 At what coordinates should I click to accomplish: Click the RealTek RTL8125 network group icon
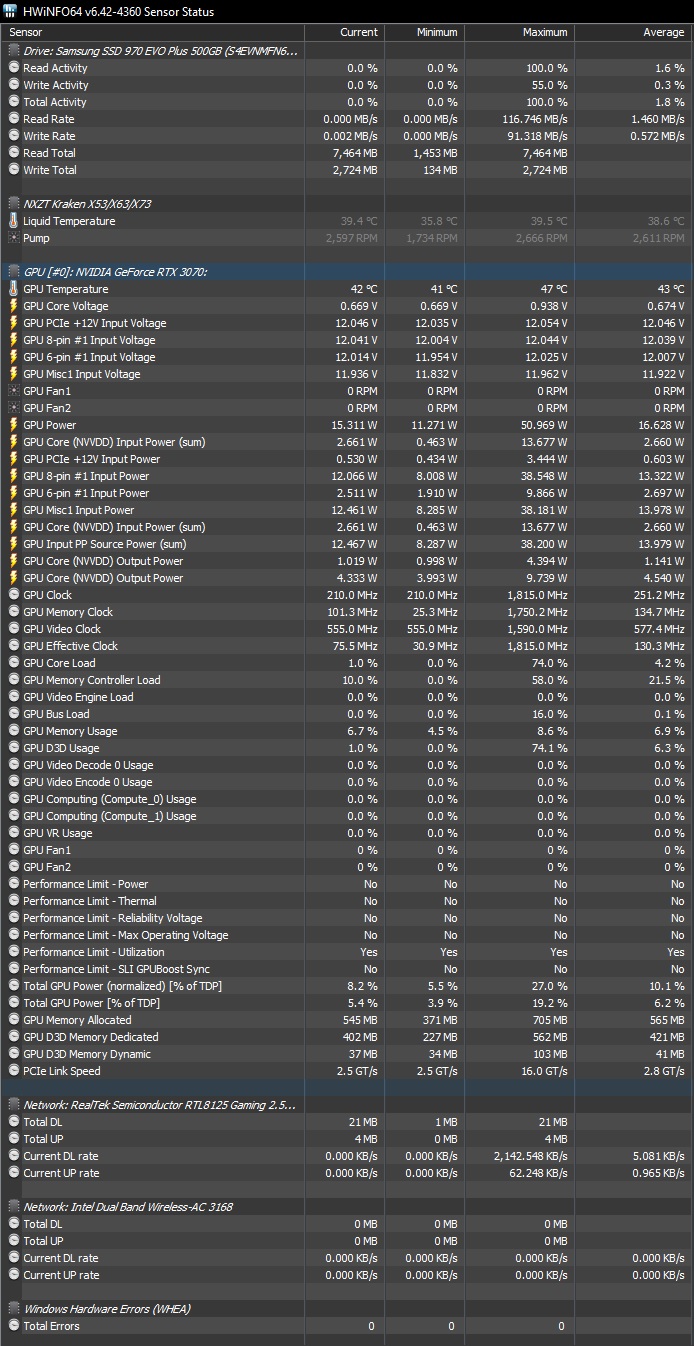click(13, 1105)
